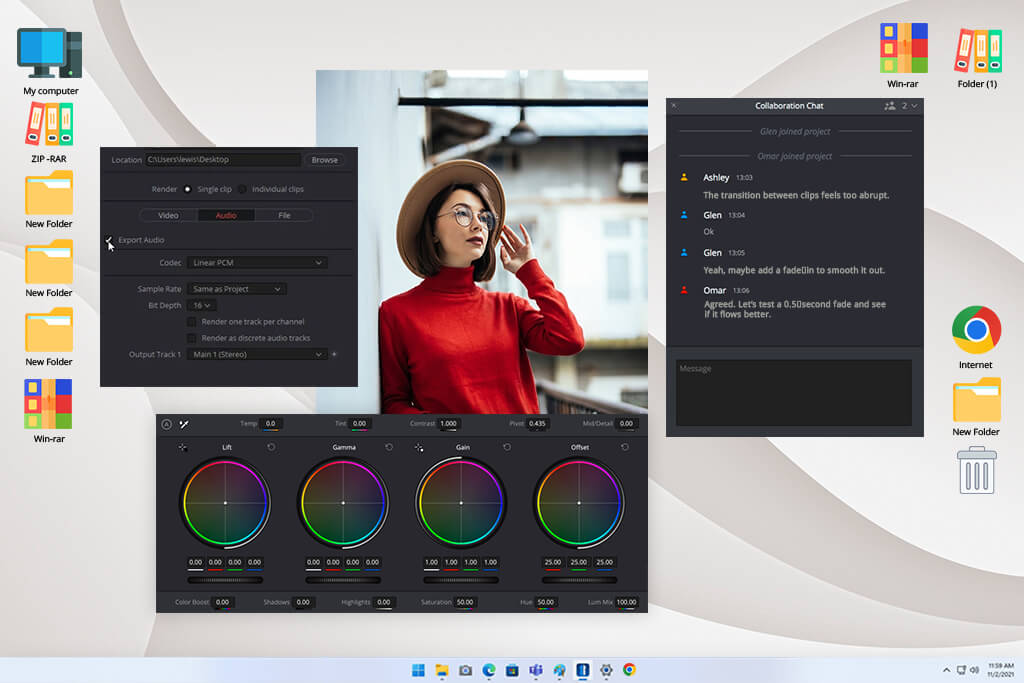Open Microsoft Teams from the taskbar
Screen dimensions: 1024x683
[536, 670]
